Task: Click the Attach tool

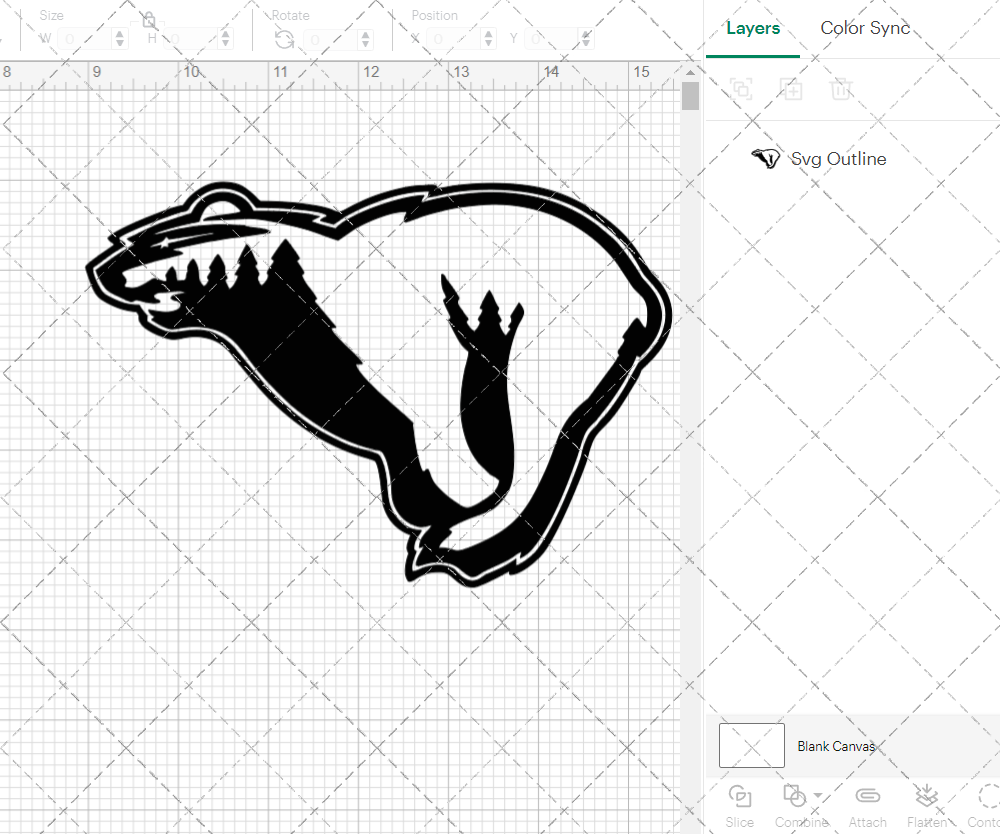Action: (x=867, y=807)
